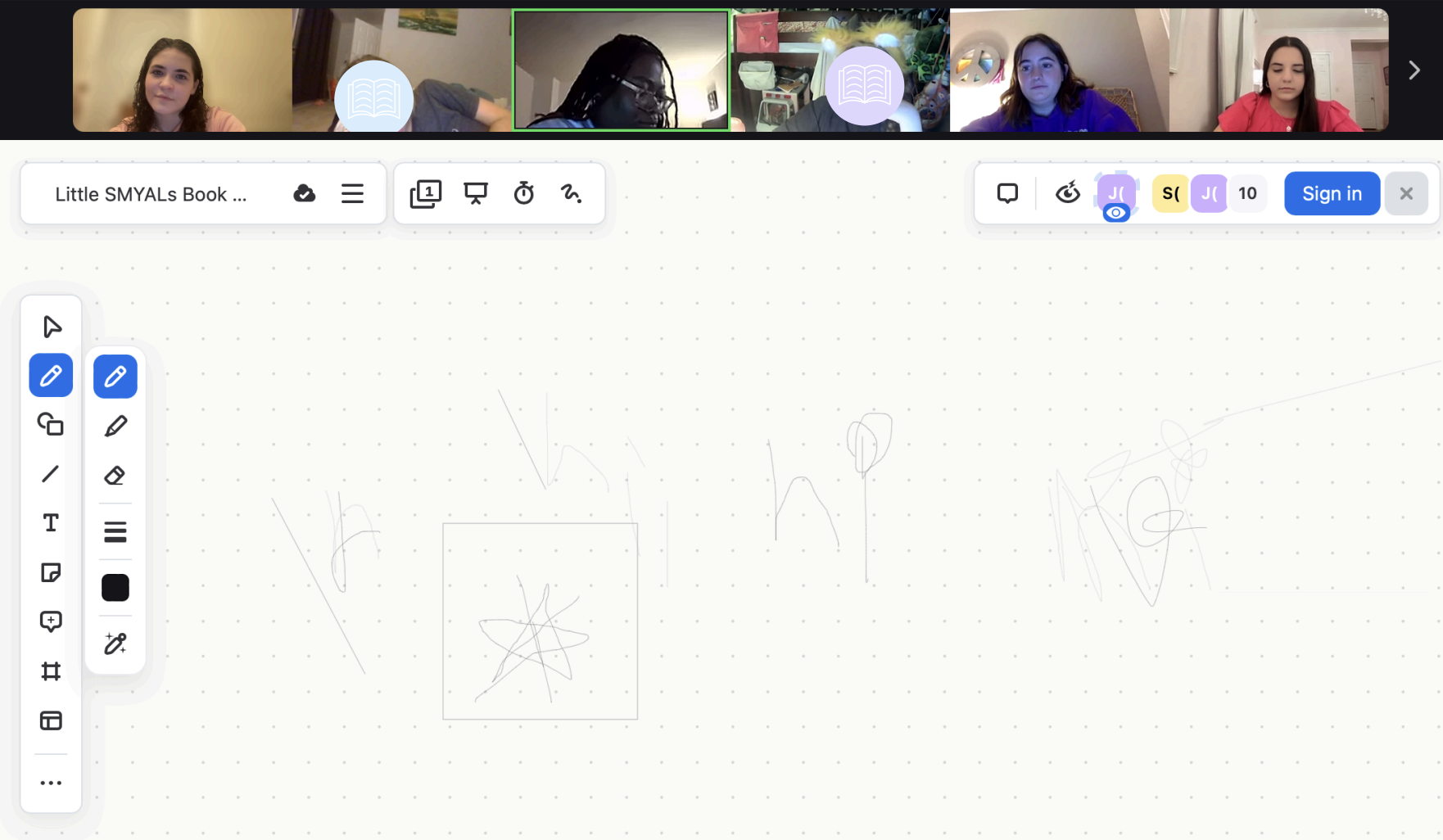Select the Text tool
This screenshot has width=1443, height=840.
click(51, 523)
